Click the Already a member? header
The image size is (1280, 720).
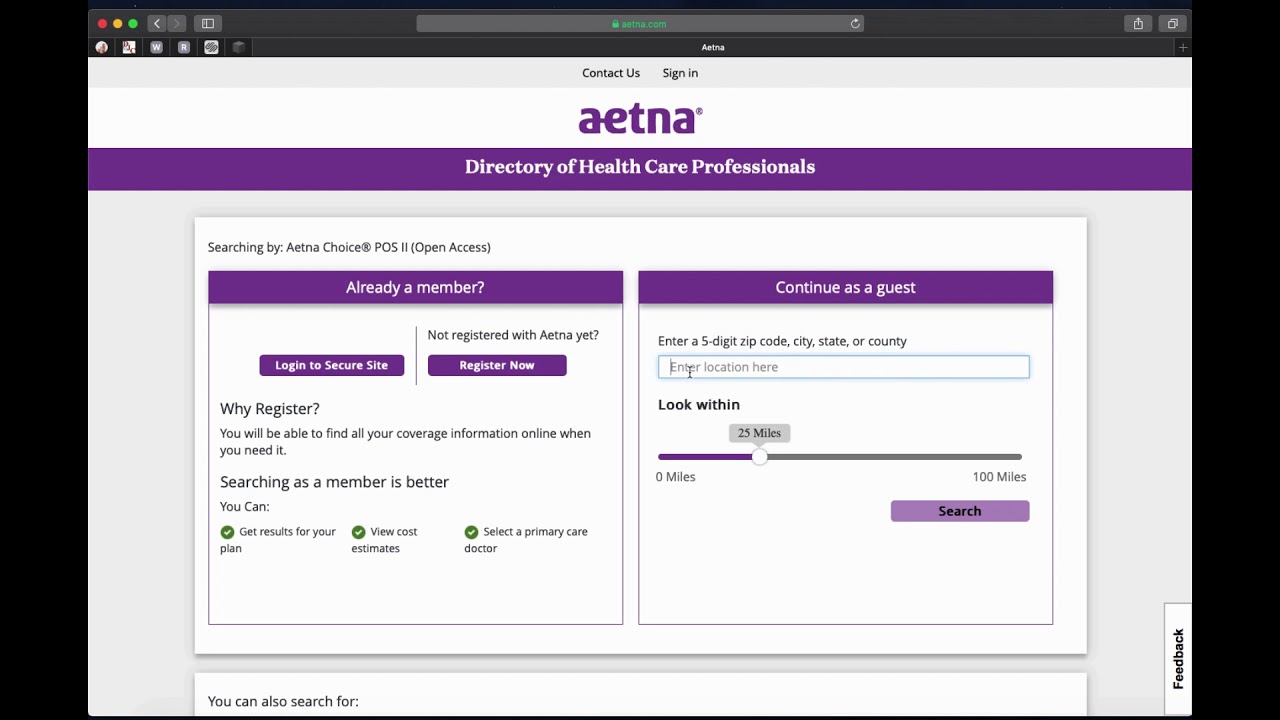coord(415,287)
